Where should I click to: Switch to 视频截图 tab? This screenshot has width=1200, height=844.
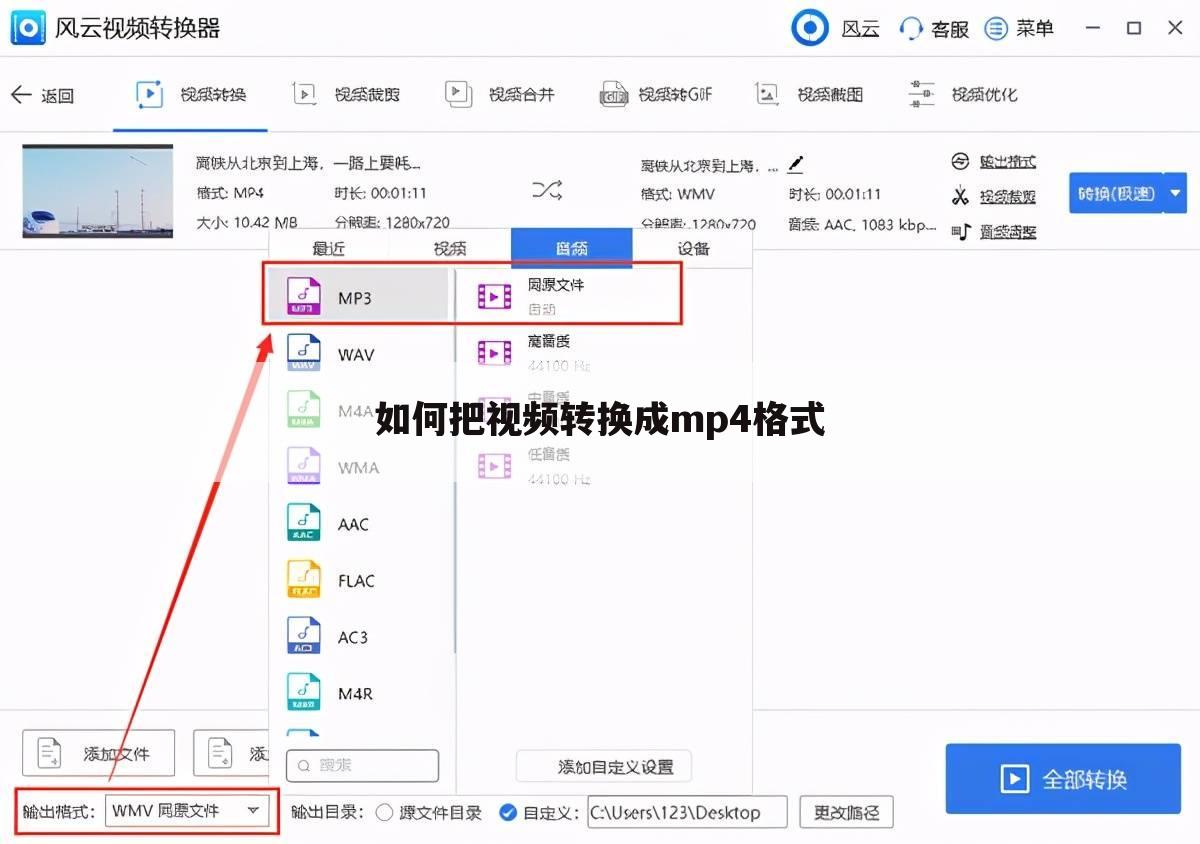[x=809, y=95]
